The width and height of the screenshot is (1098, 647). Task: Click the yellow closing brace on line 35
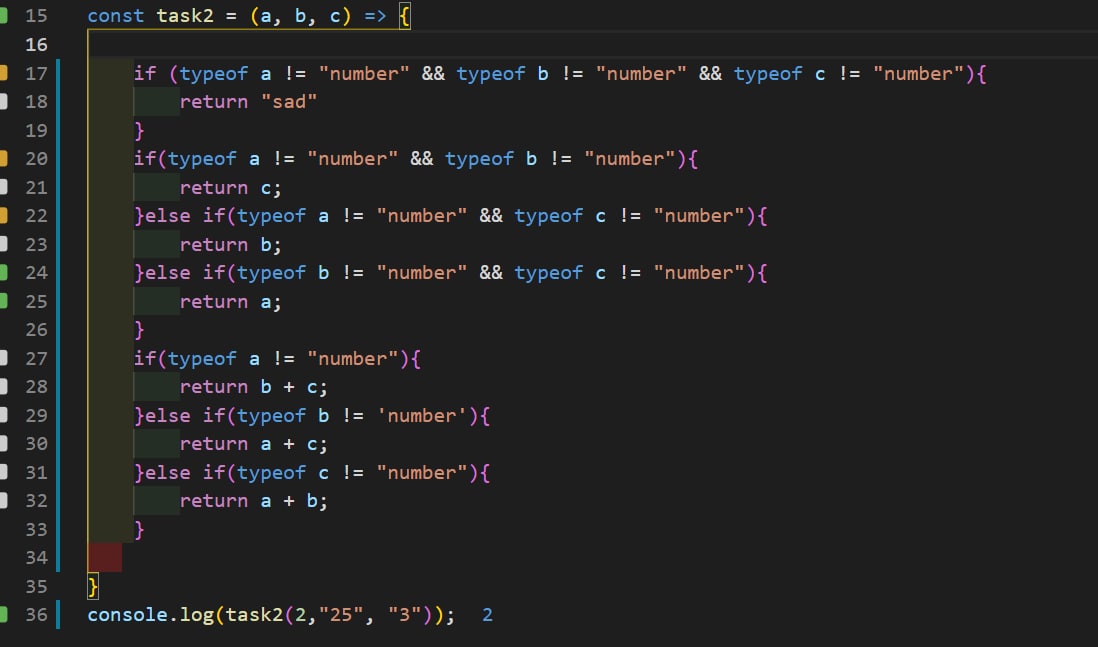tap(93, 586)
